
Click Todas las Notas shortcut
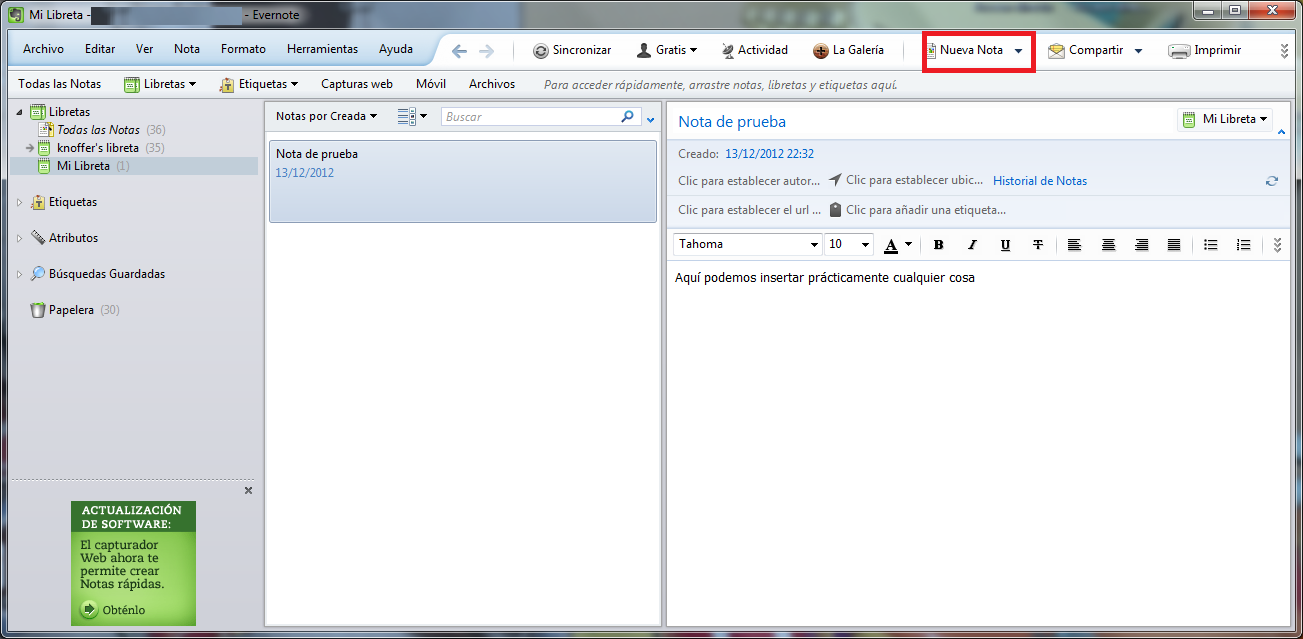(60, 84)
